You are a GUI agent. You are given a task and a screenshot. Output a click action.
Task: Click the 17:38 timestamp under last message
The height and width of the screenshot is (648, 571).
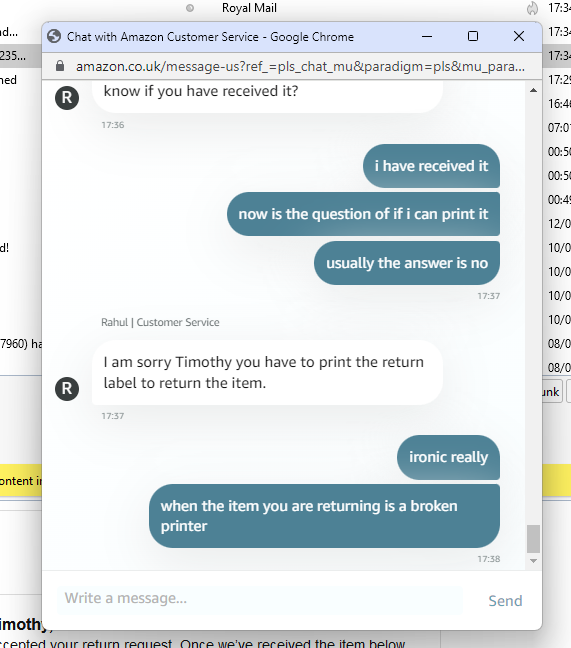click(x=489, y=559)
